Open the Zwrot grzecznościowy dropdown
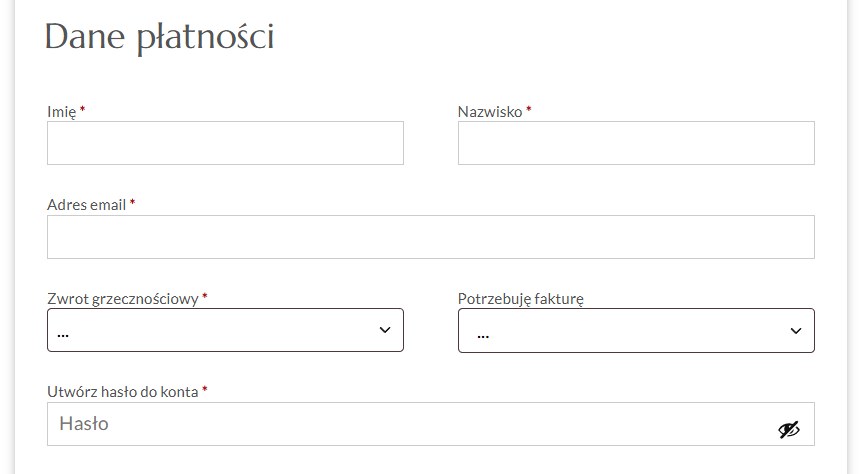 [225, 330]
